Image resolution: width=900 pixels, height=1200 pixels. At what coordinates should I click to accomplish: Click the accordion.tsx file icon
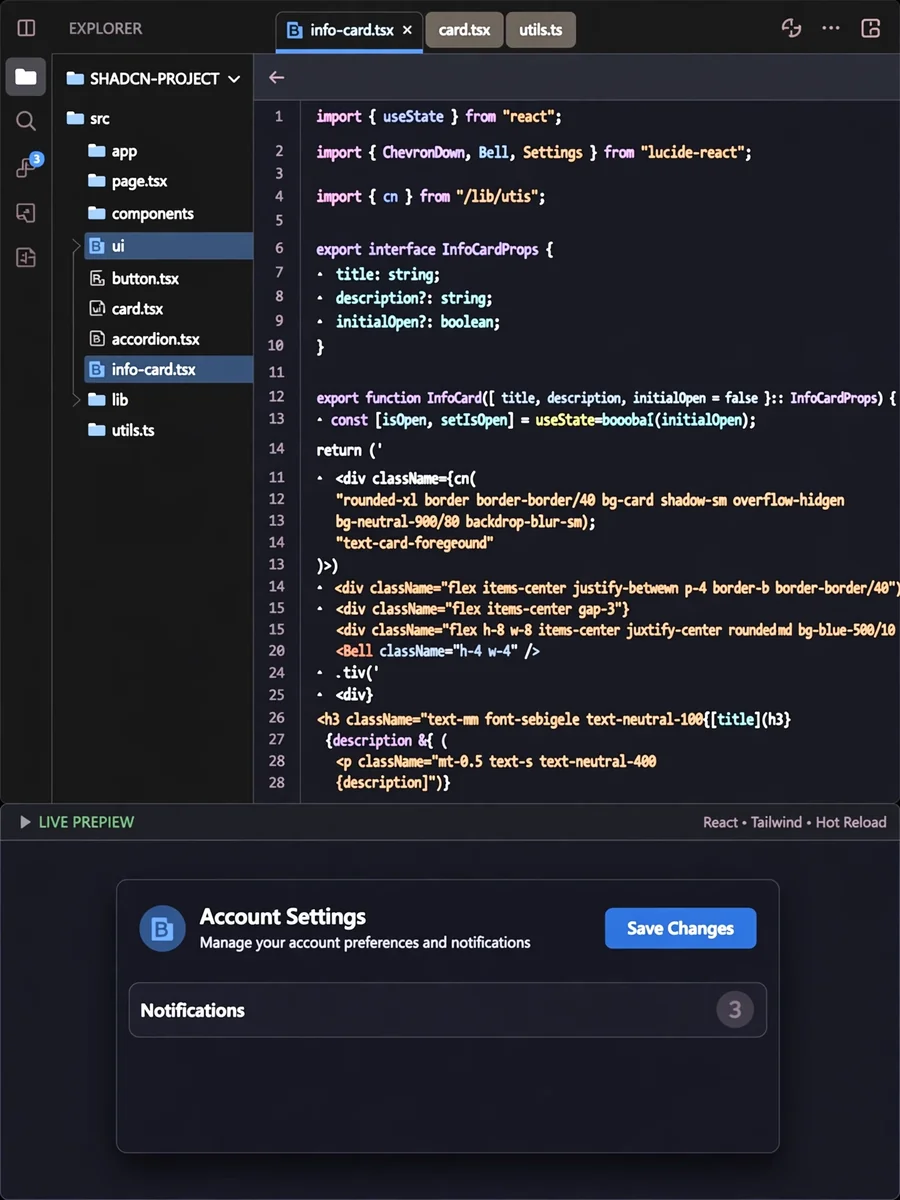point(97,339)
